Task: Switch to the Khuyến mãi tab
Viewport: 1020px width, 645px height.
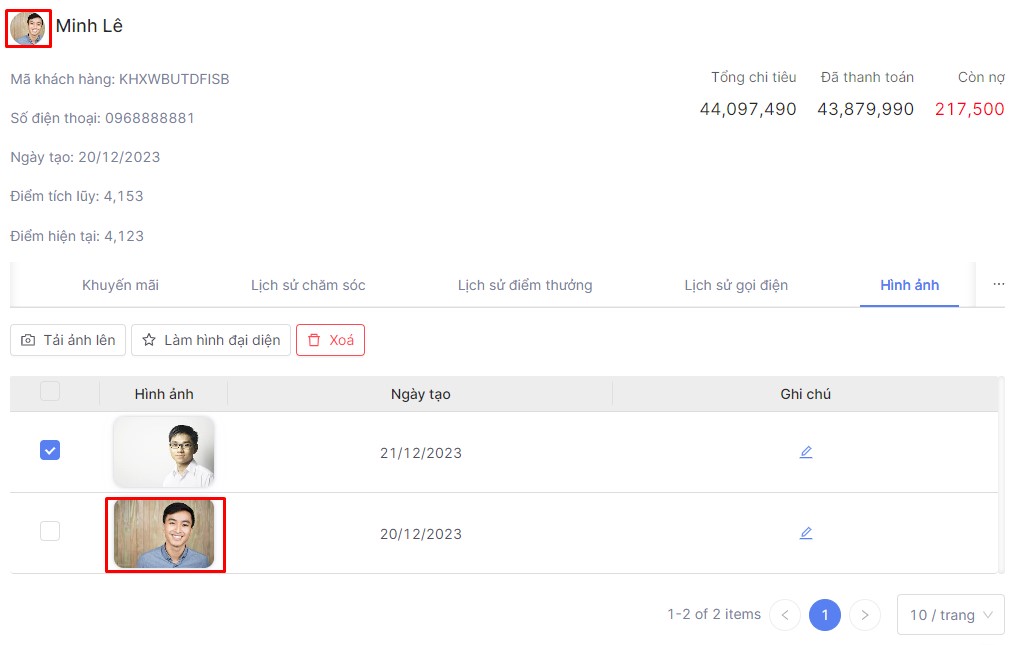Action: [x=120, y=286]
